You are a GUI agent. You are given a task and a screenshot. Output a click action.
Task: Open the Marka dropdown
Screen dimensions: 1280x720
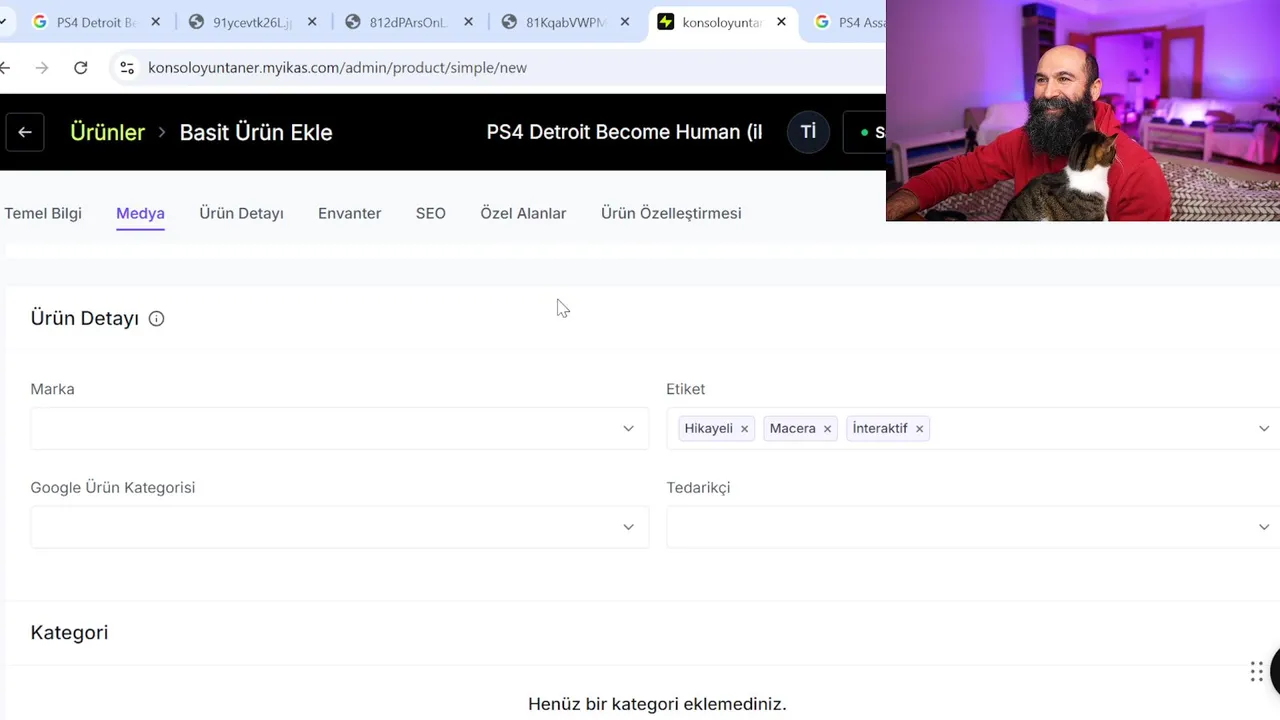point(339,428)
